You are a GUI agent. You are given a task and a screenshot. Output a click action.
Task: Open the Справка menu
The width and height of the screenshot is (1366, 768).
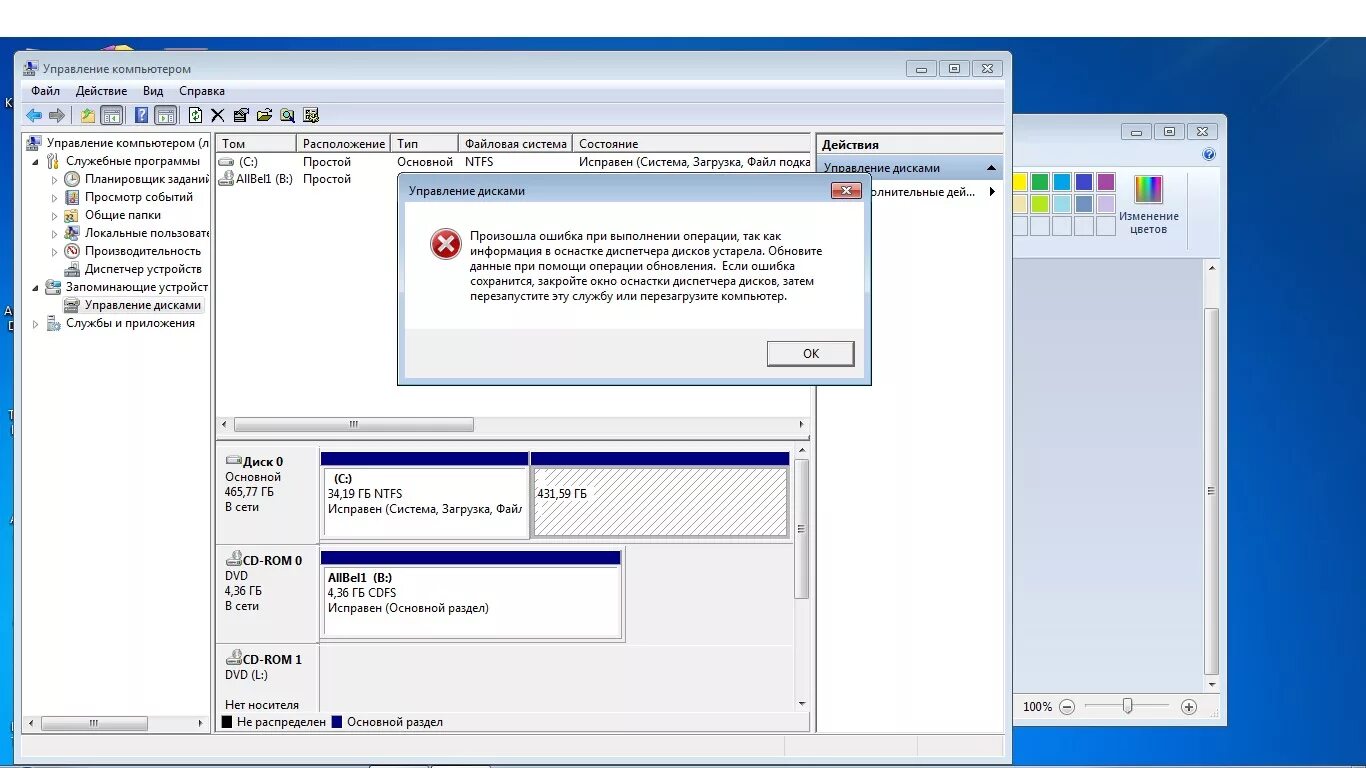click(202, 91)
